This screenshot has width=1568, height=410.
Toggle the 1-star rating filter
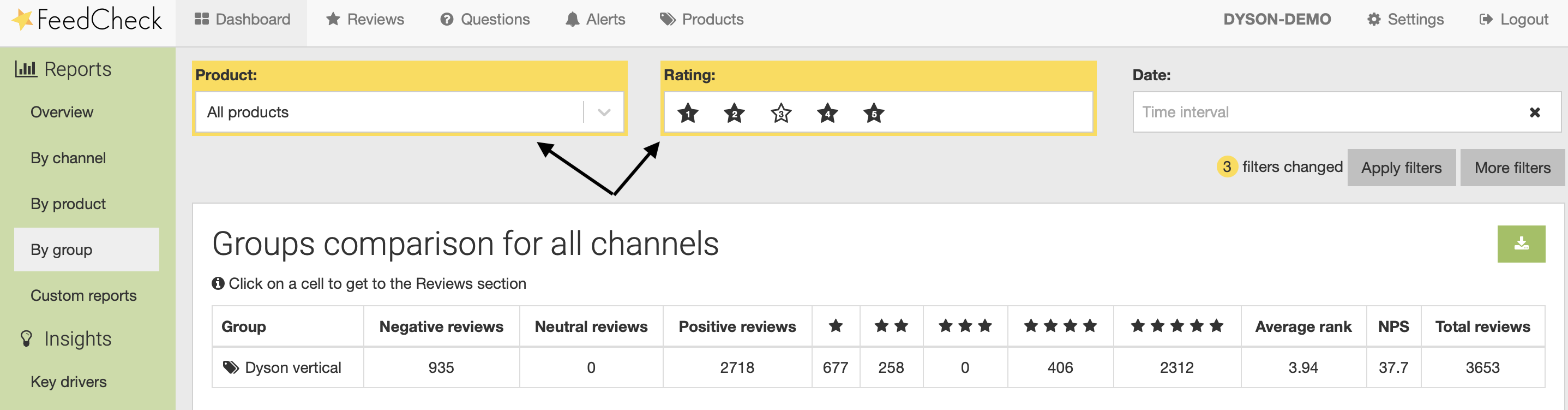tap(688, 112)
